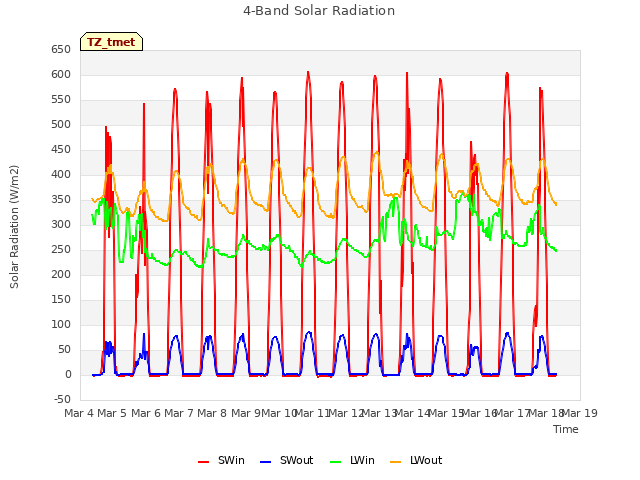Image resolution: width=640 pixels, height=480 pixels.
Task: Click the Mar 6 x-axis label
Action: (146, 413)
